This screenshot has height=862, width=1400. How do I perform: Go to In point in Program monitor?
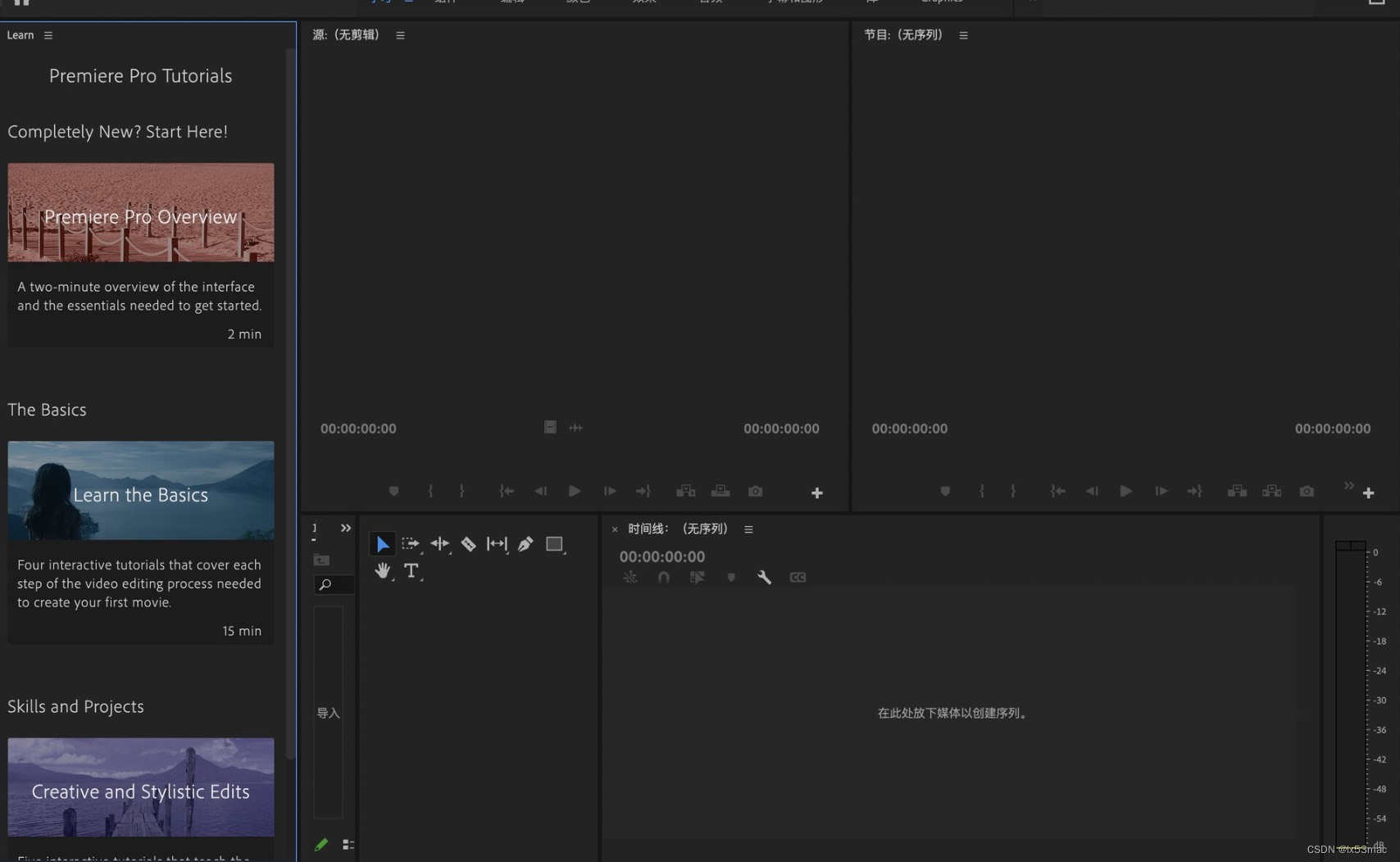point(1058,491)
